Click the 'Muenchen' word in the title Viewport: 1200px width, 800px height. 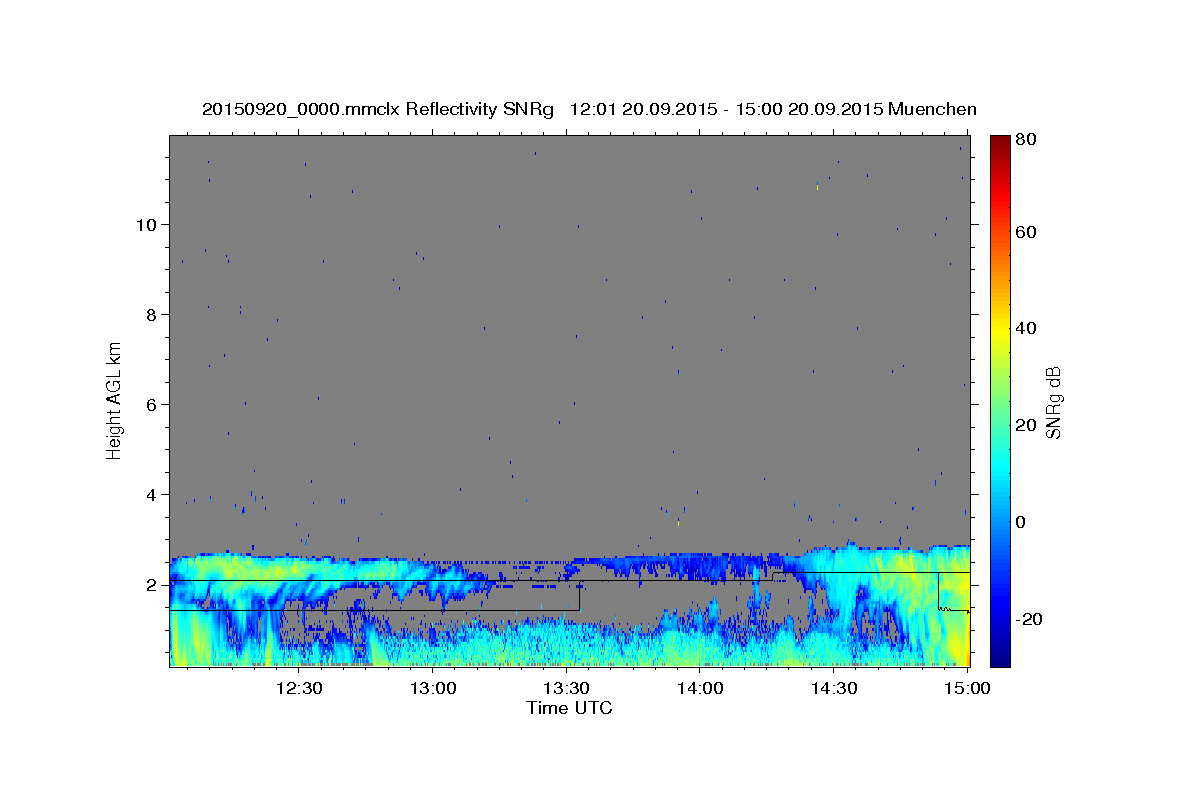coord(932,109)
